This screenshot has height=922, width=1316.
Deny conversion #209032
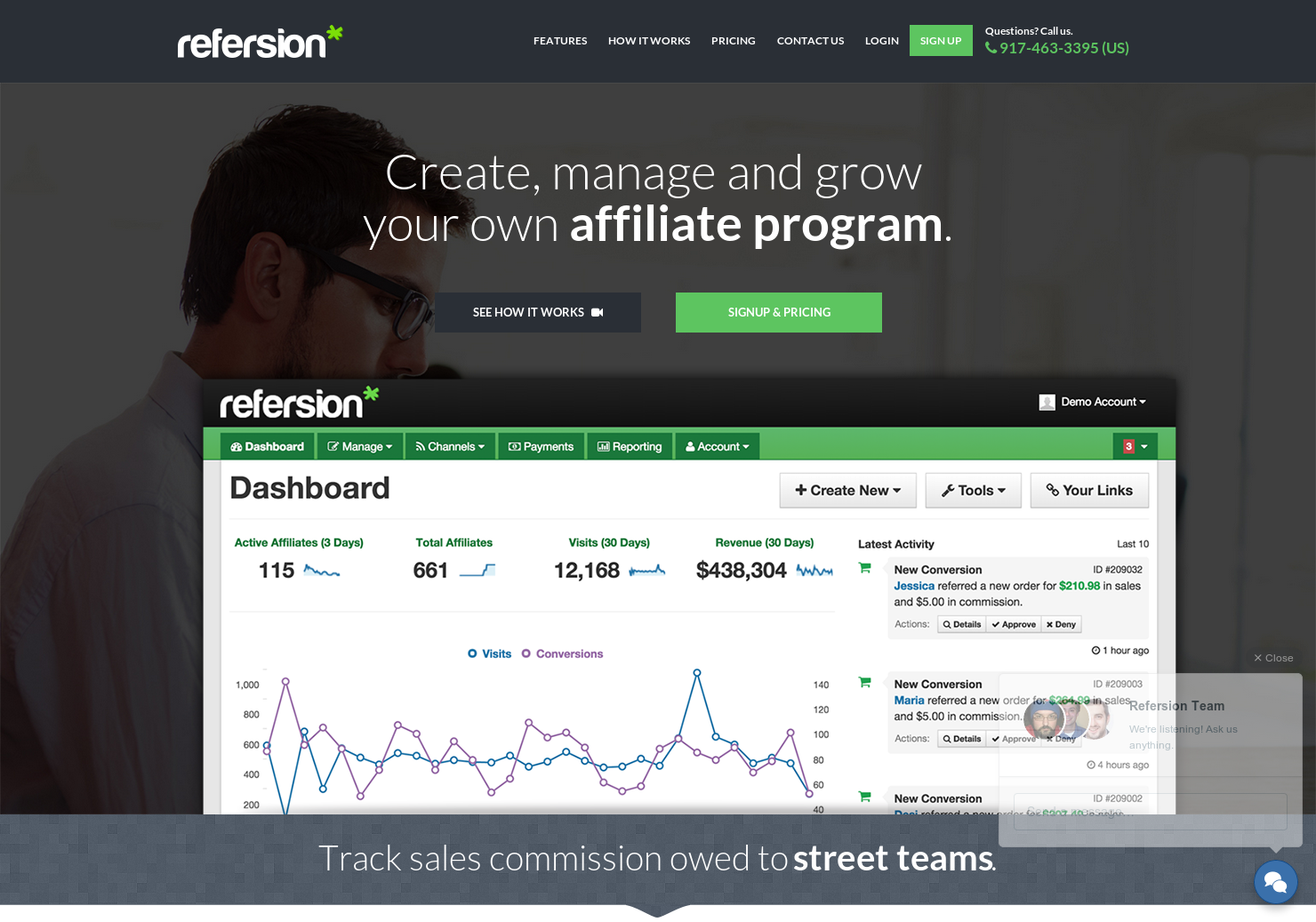(x=1061, y=624)
